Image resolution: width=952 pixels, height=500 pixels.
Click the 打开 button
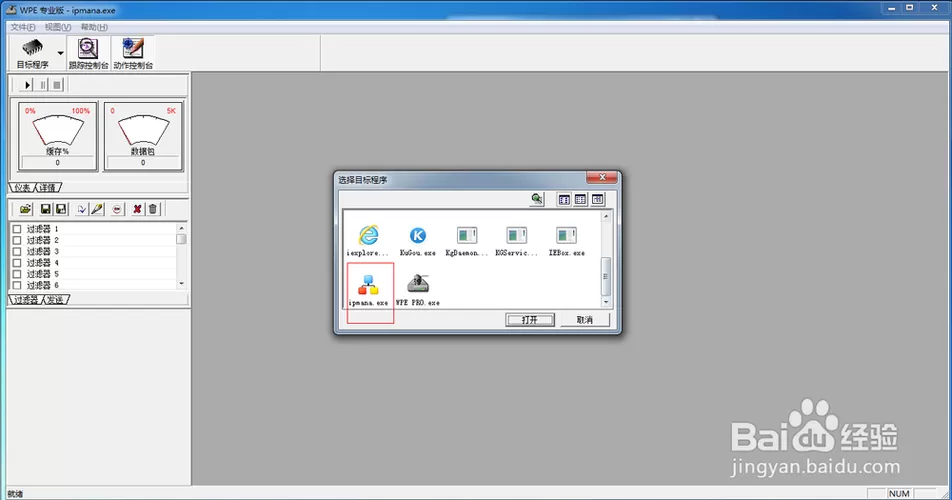(x=530, y=320)
